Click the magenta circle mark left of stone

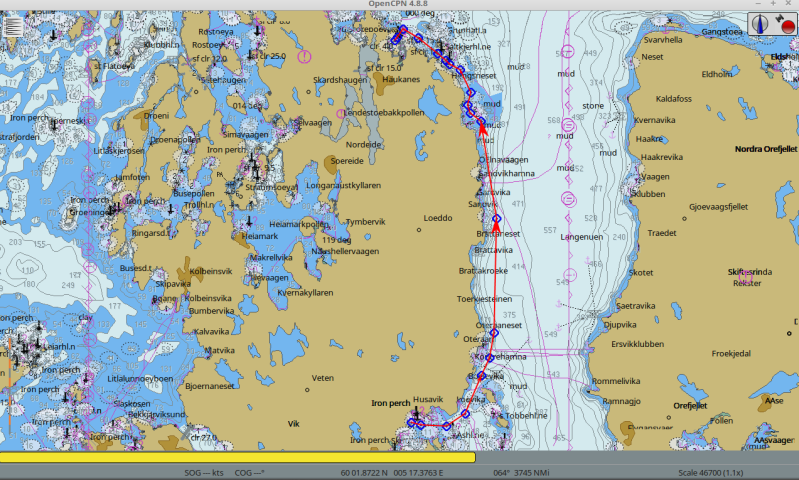coord(567,125)
